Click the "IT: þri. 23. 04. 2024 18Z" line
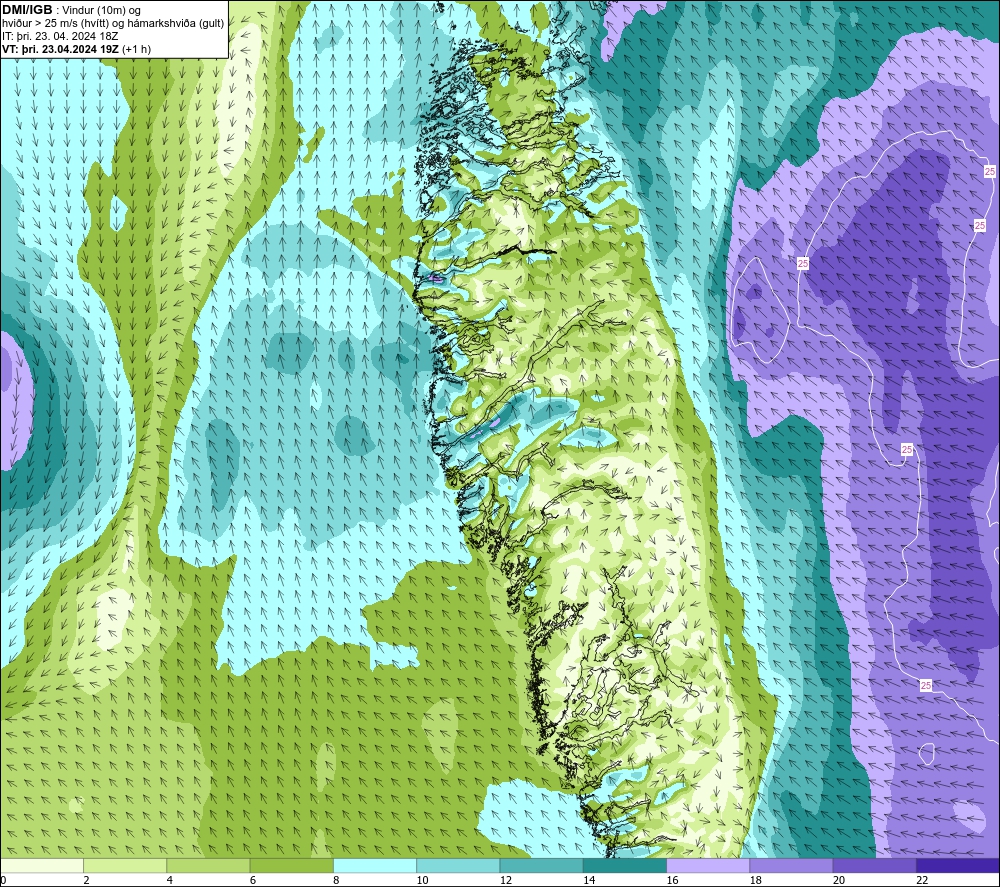 coord(60,36)
